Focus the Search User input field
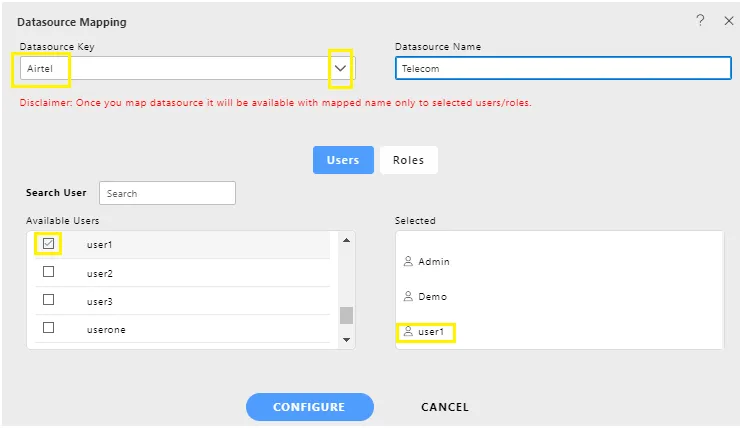The height and width of the screenshot is (428, 742). (167, 193)
